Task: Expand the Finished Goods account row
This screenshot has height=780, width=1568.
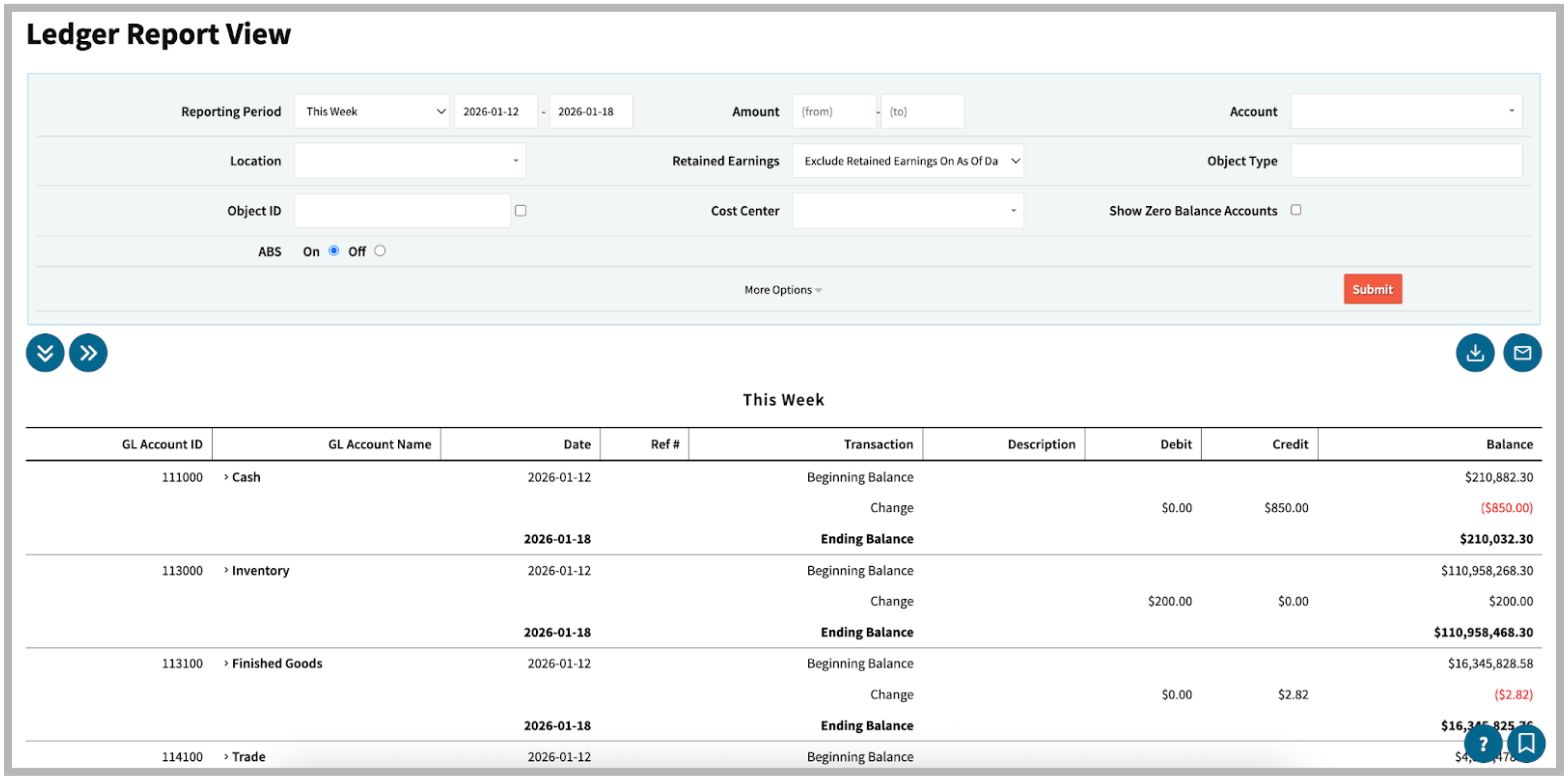Action: point(227,664)
